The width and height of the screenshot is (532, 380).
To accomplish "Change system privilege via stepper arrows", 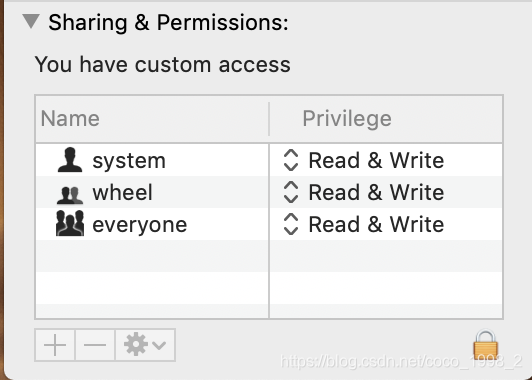I will click(291, 160).
